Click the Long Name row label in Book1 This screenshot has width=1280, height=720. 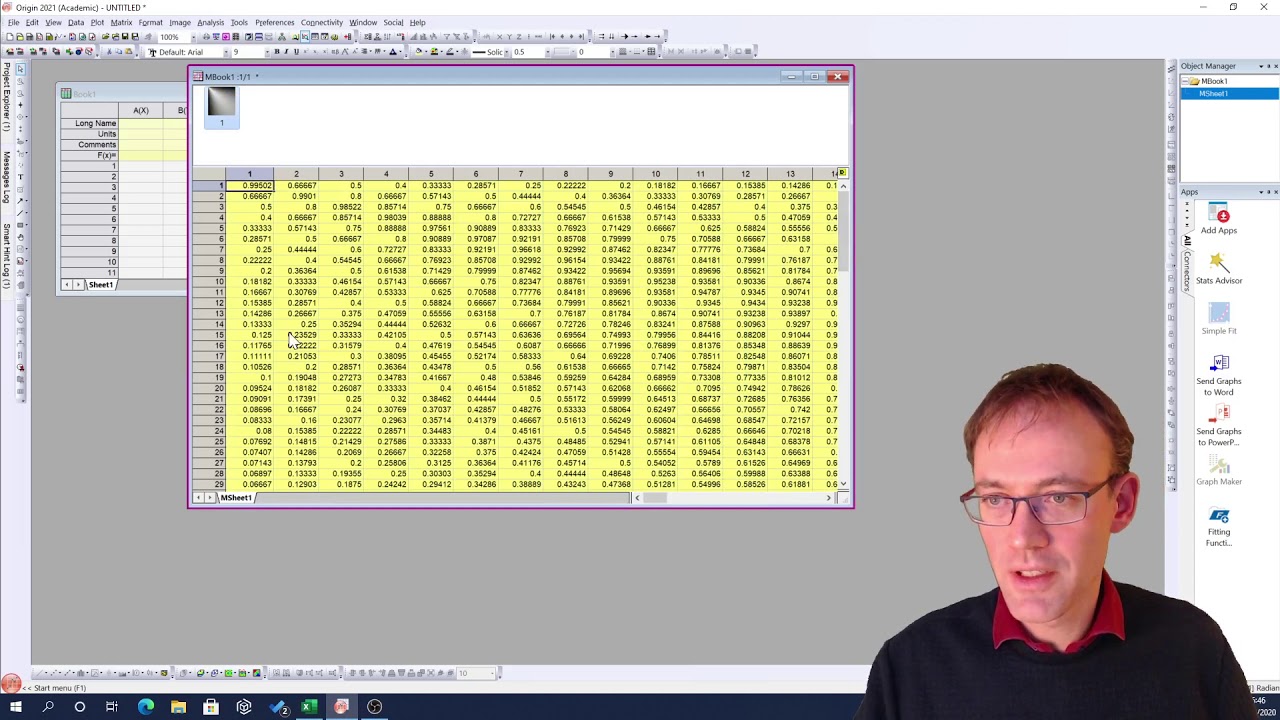pyautogui.click(x=91, y=123)
